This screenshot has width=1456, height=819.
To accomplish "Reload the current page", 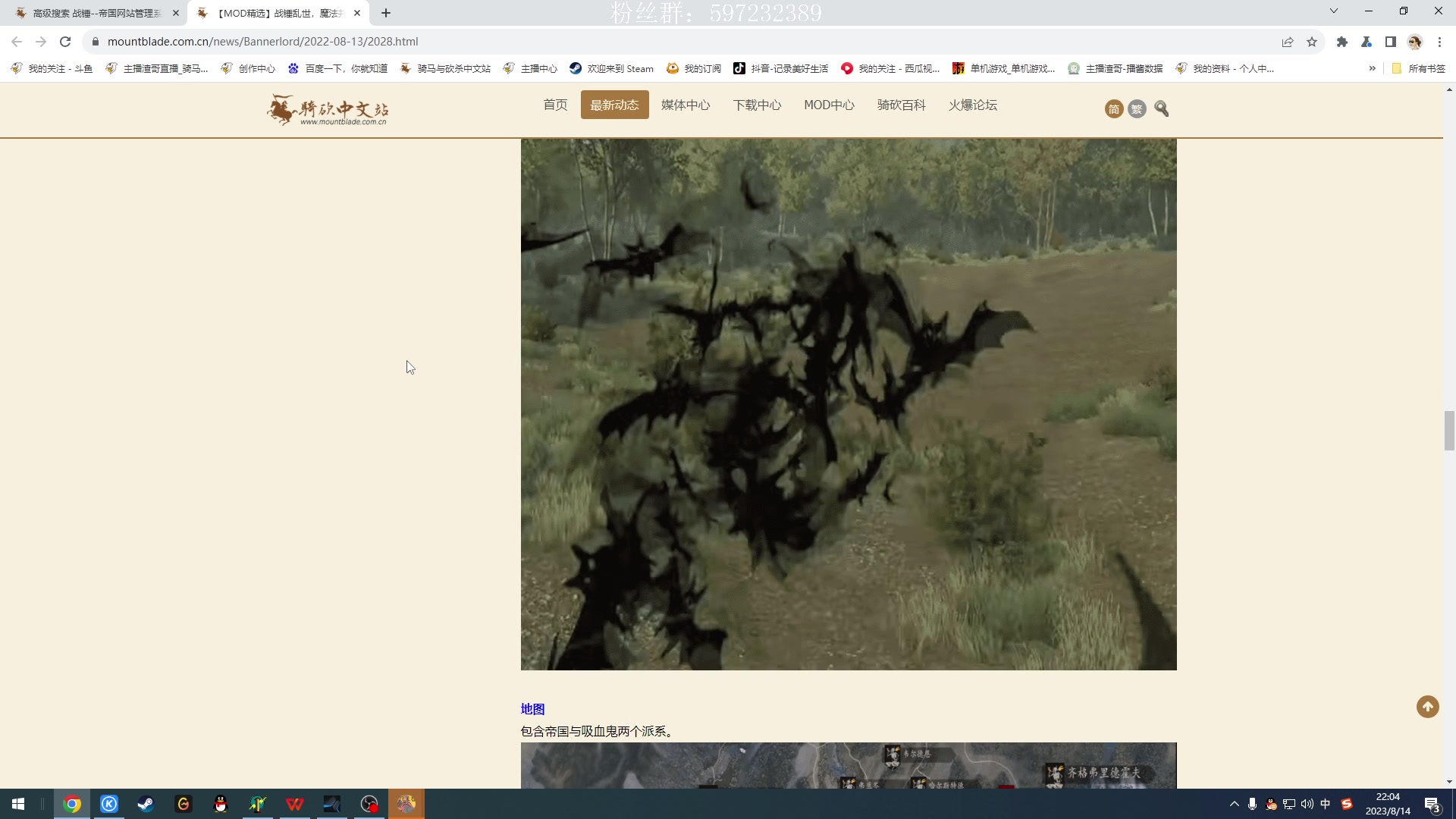I will tap(65, 42).
